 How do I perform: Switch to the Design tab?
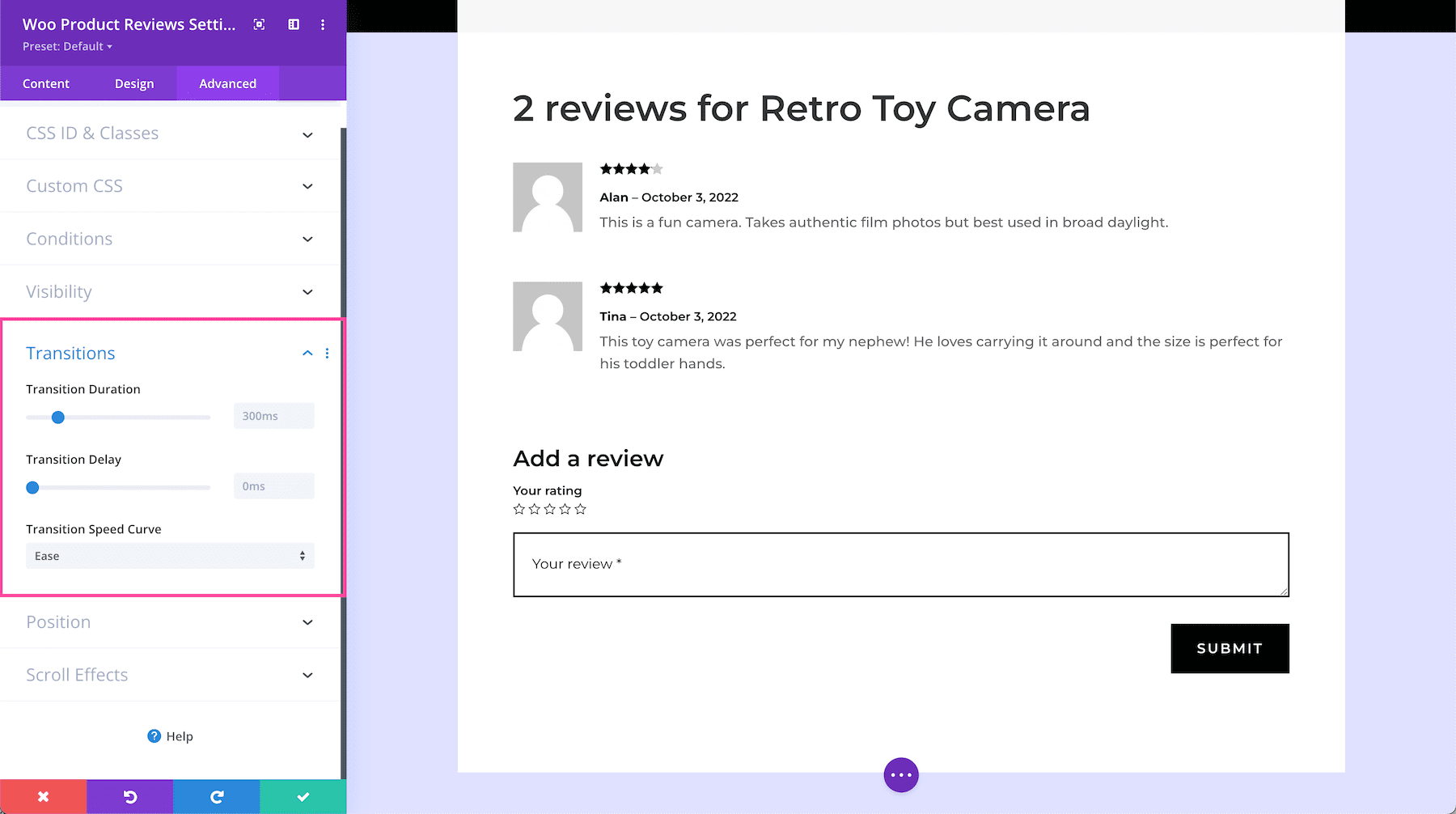(134, 84)
